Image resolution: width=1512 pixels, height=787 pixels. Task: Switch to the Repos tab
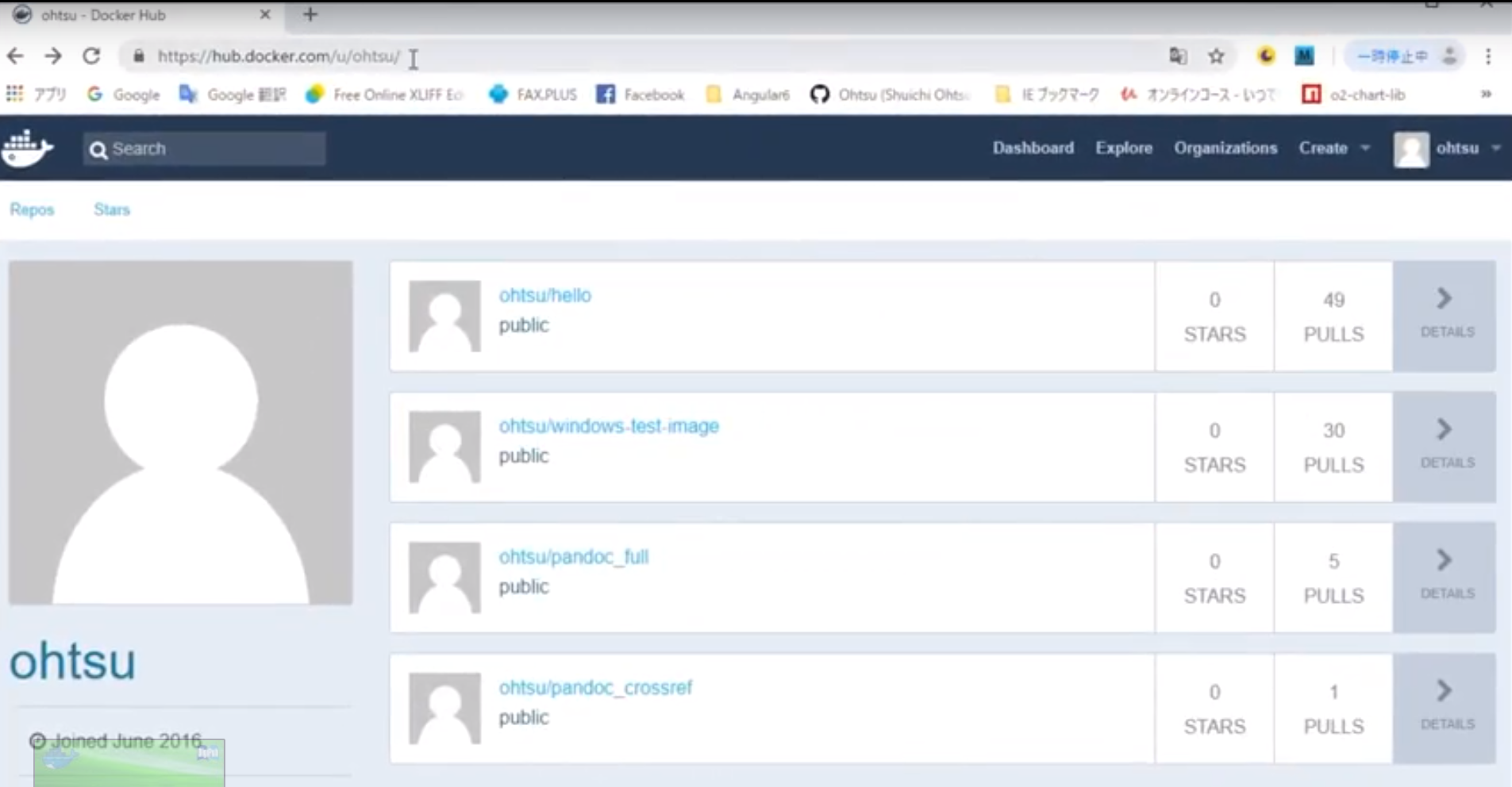tap(32, 209)
